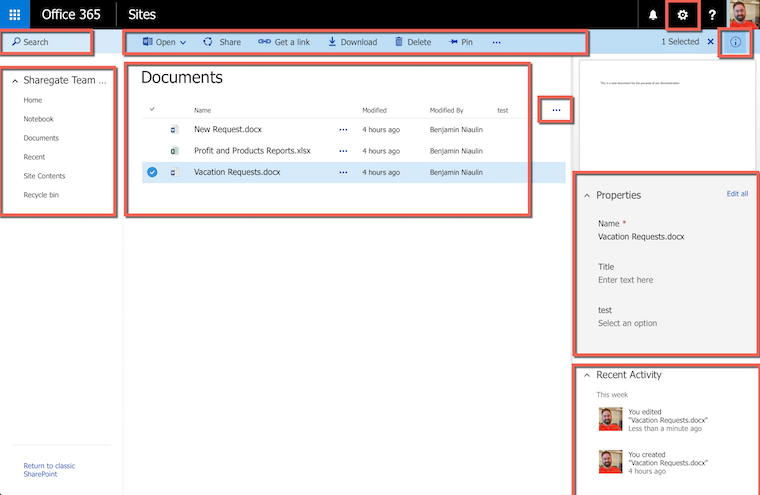
Task: Open test field Select an option
Action: coord(627,323)
